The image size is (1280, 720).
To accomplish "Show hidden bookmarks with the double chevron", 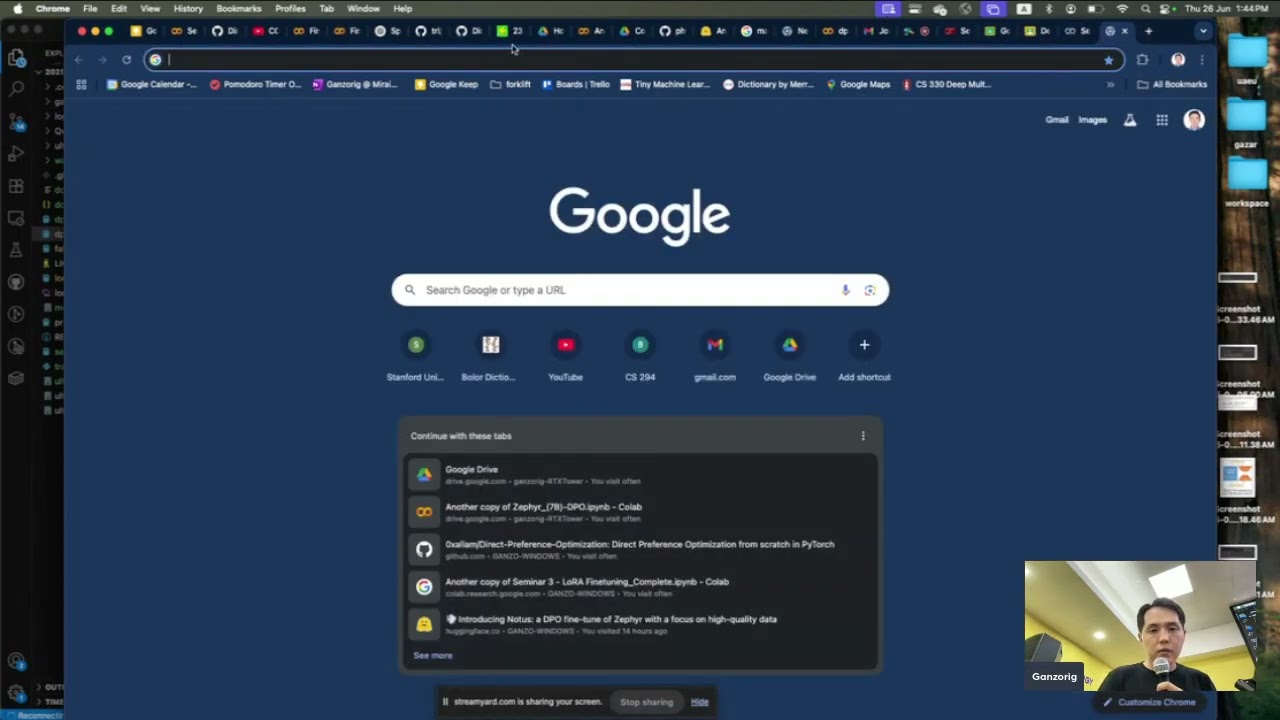I will (1110, 84).
